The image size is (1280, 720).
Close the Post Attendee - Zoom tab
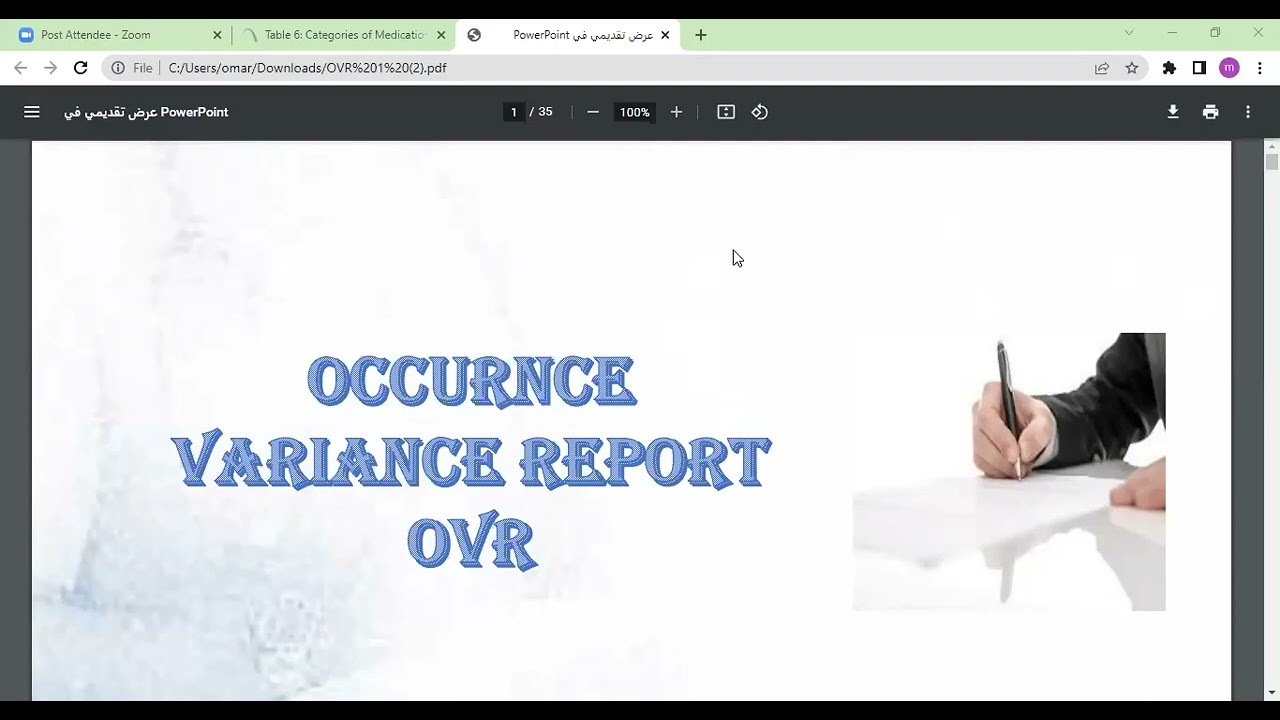217,35
